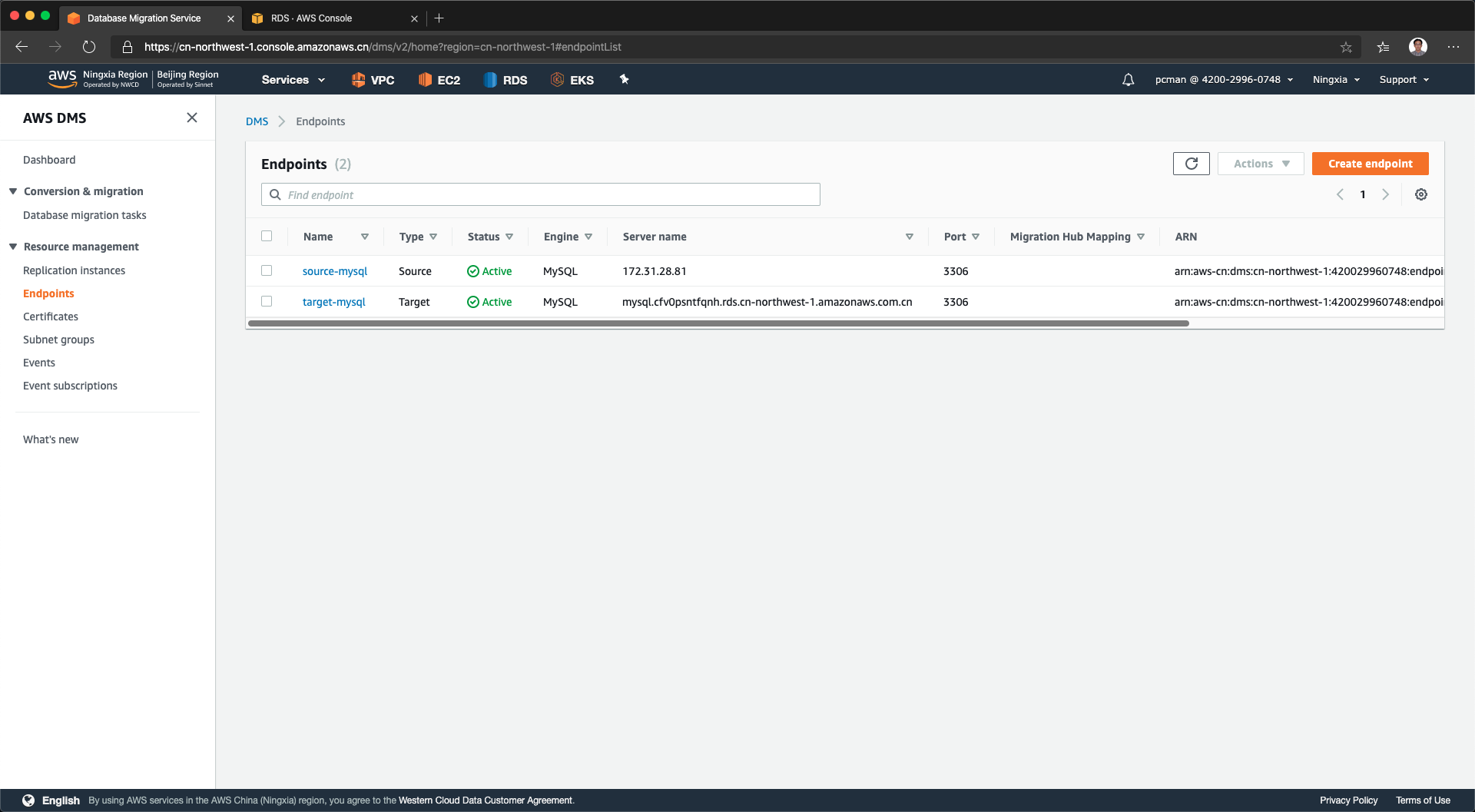
Task: Open the Actions dropdown
Action: 1261,164
